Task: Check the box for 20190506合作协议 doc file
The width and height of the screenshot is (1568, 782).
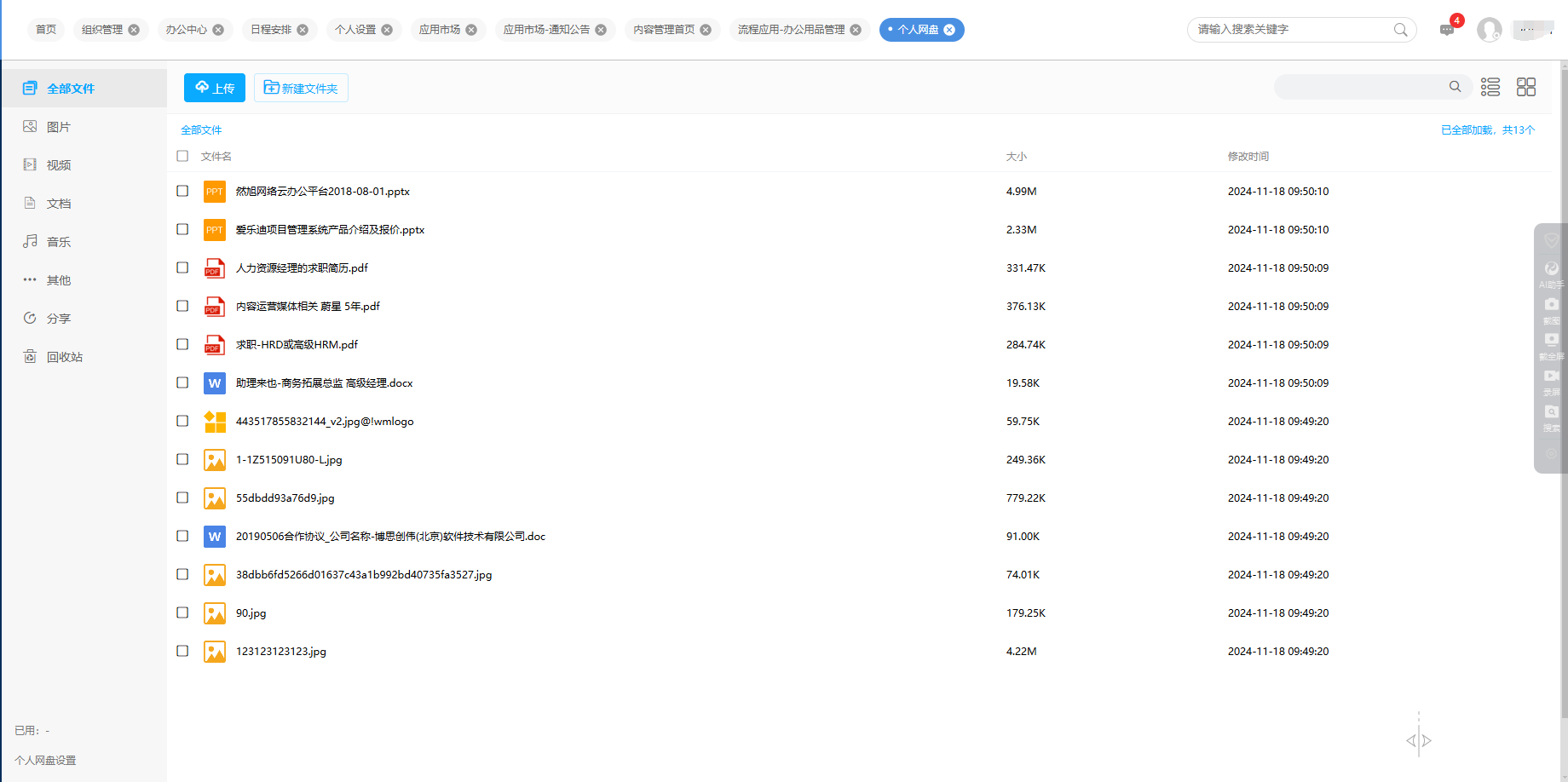Action: coord(182,536)
